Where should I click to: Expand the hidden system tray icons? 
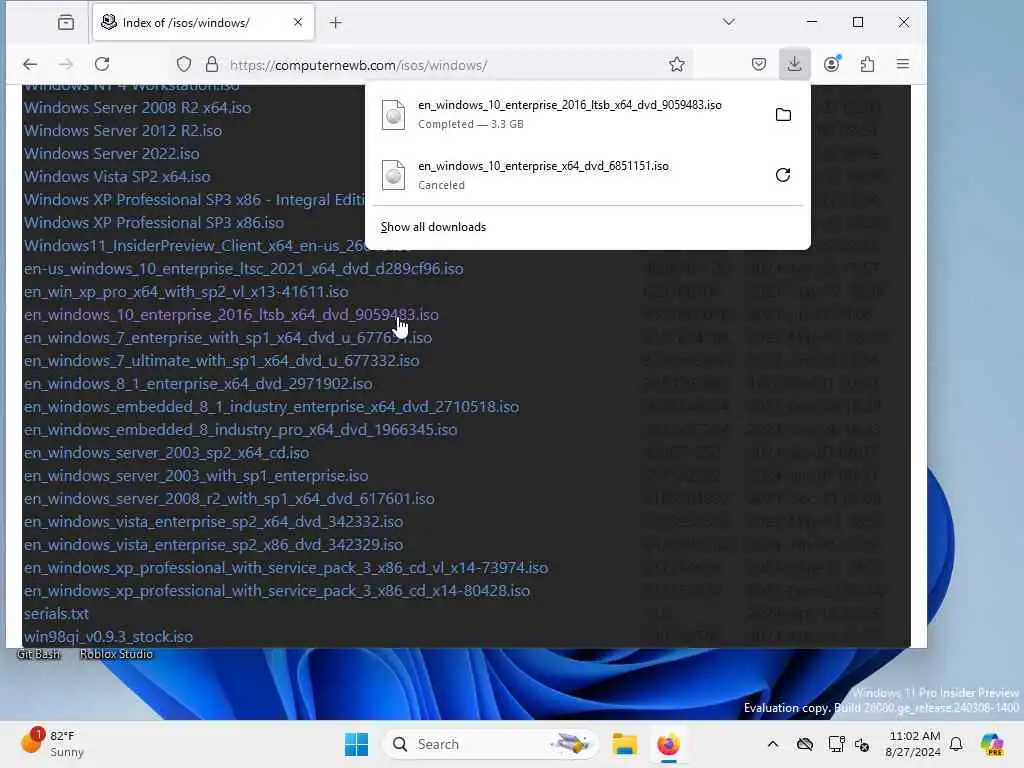(773, 744)
